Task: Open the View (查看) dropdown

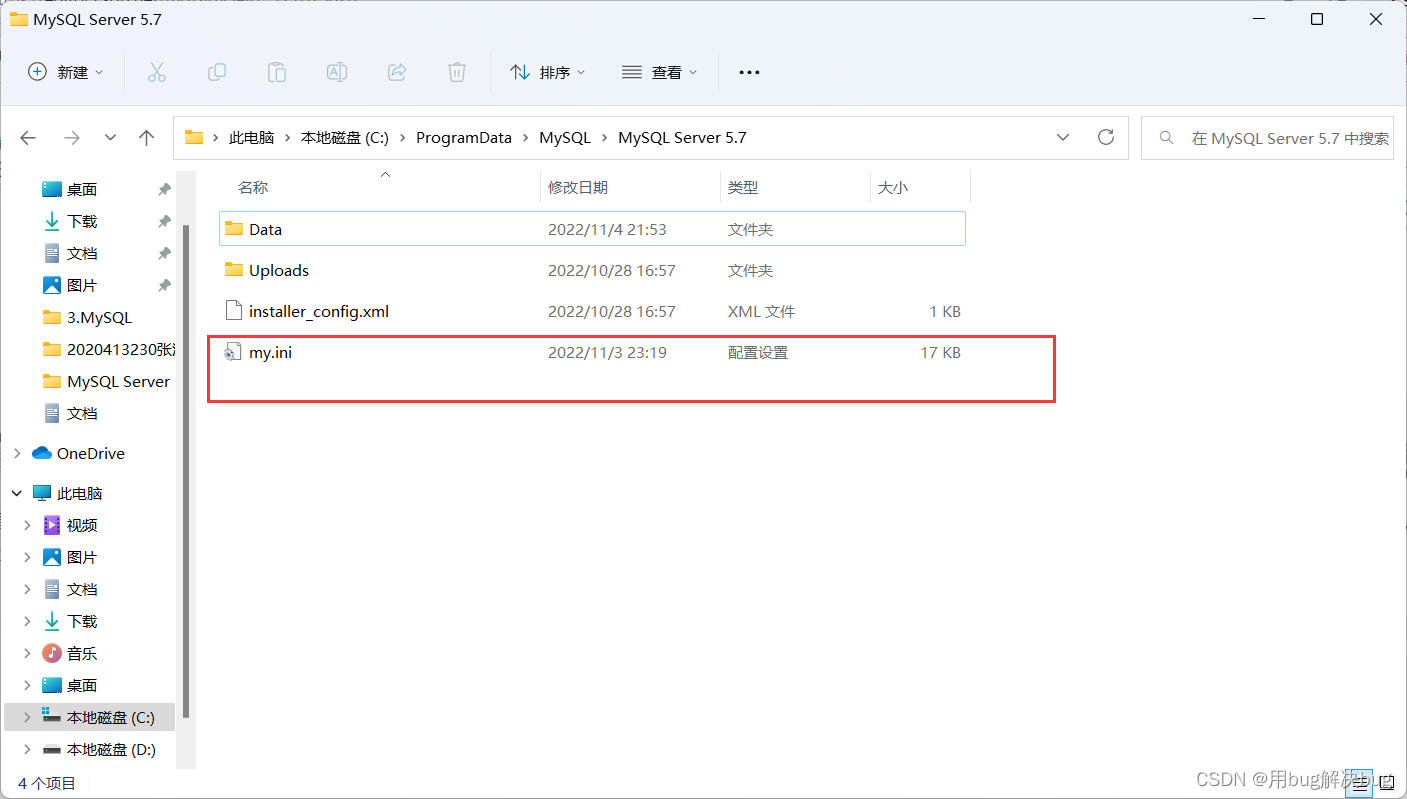Action: point(660,72)
